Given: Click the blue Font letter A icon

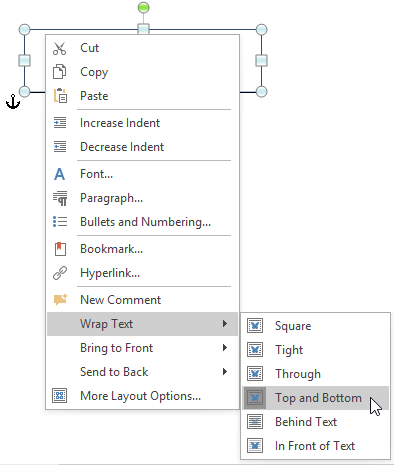Looking at the screenshot, I should tap(59, 174).
